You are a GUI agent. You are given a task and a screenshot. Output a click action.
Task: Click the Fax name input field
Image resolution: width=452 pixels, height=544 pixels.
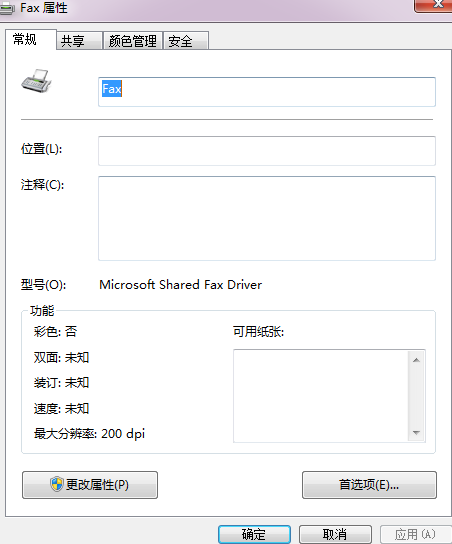267,92
